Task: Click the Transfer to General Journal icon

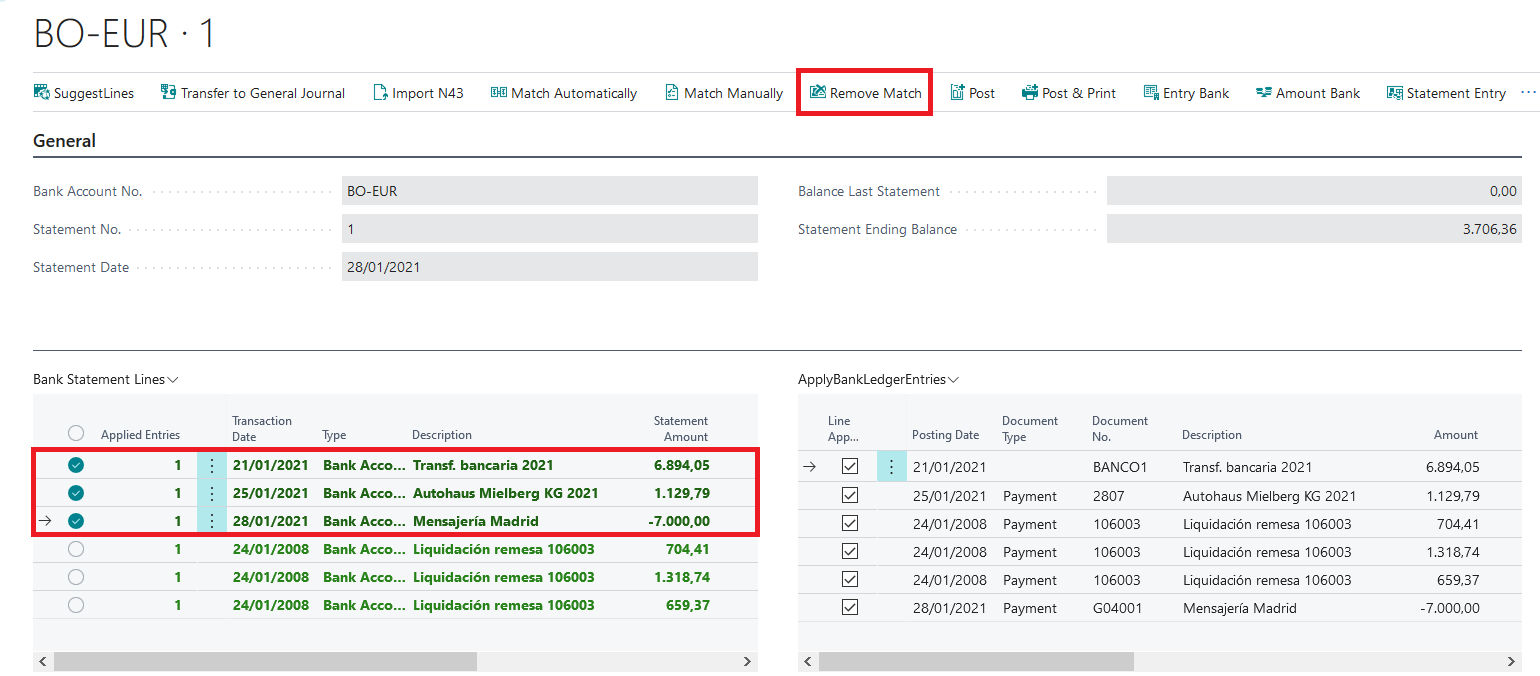Action: (x=168, y=92)
